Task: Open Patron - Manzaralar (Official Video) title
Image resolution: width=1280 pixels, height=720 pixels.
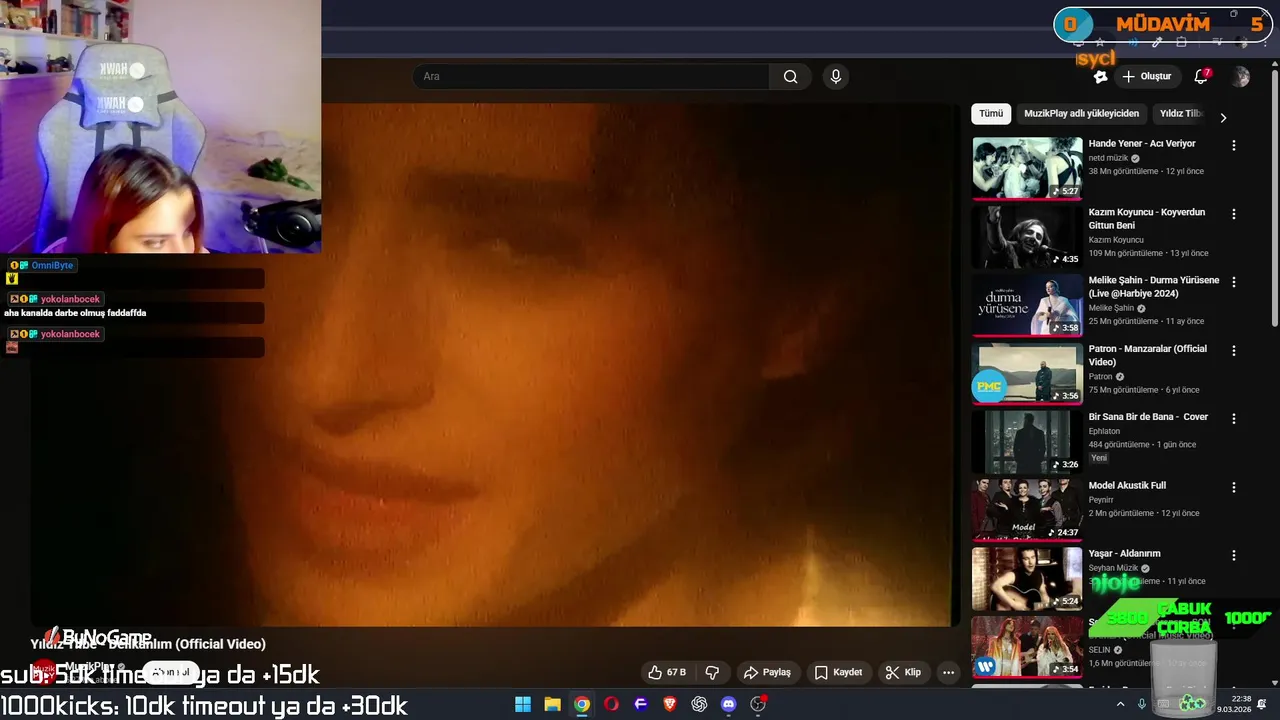Action: tap(1148, 355)
